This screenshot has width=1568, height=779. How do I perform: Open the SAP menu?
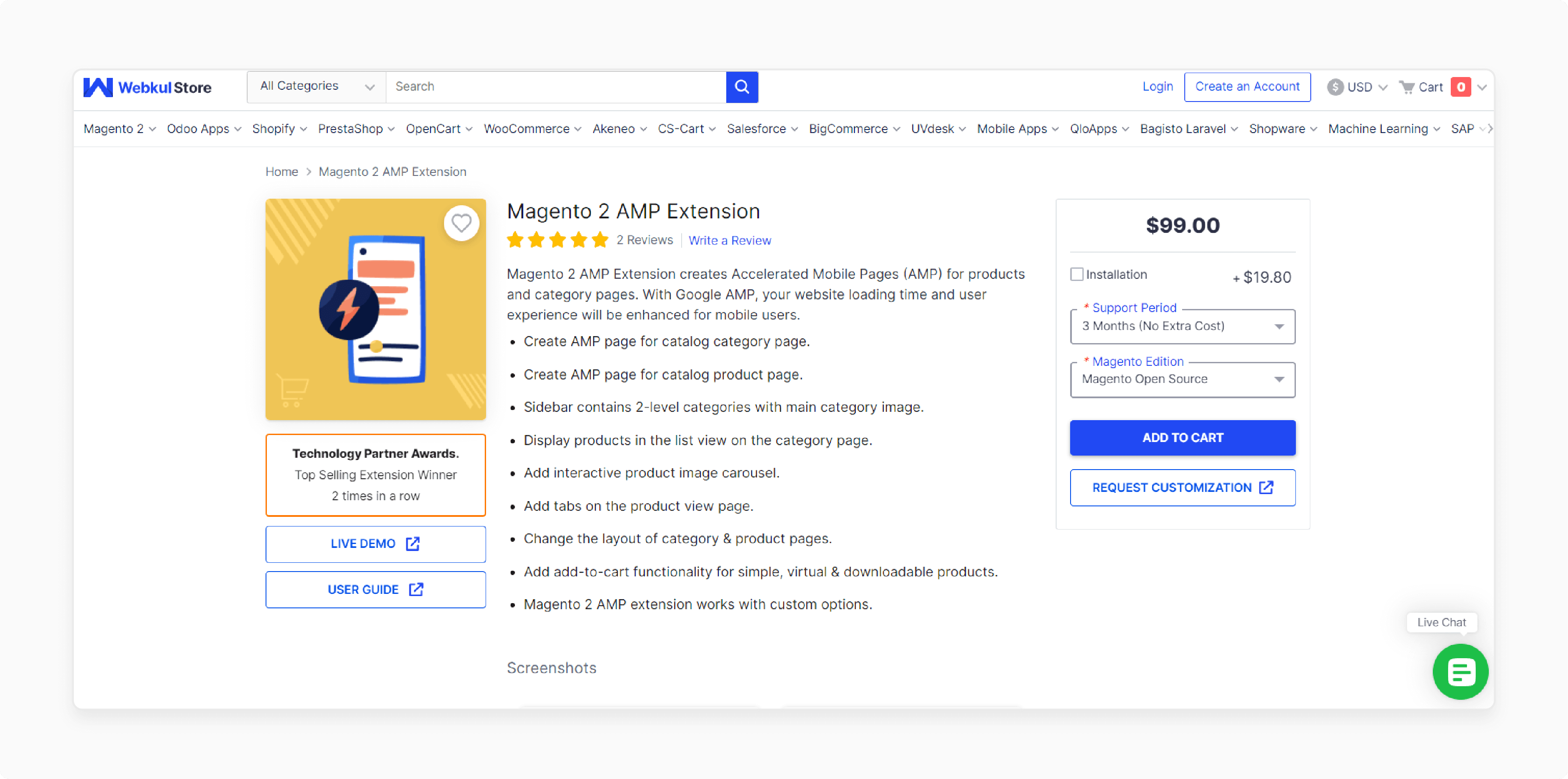click(x=1468, y=129)
